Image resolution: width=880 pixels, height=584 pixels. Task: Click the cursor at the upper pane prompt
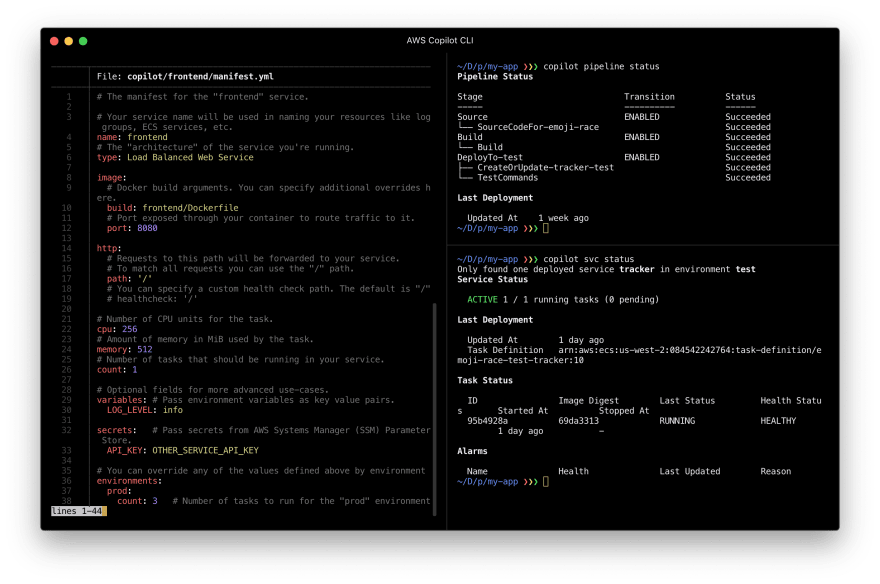click(x=546, y=228)
